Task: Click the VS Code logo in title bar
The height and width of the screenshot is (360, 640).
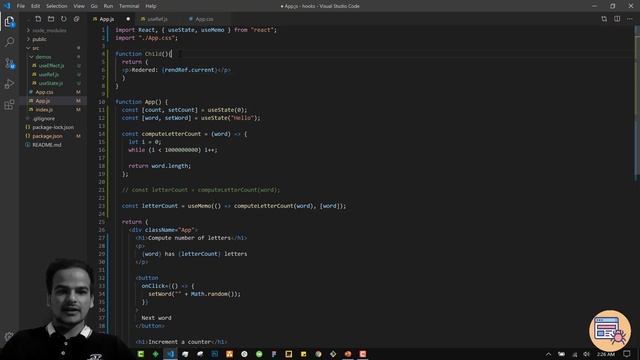Action: click(x=7, y=6)
